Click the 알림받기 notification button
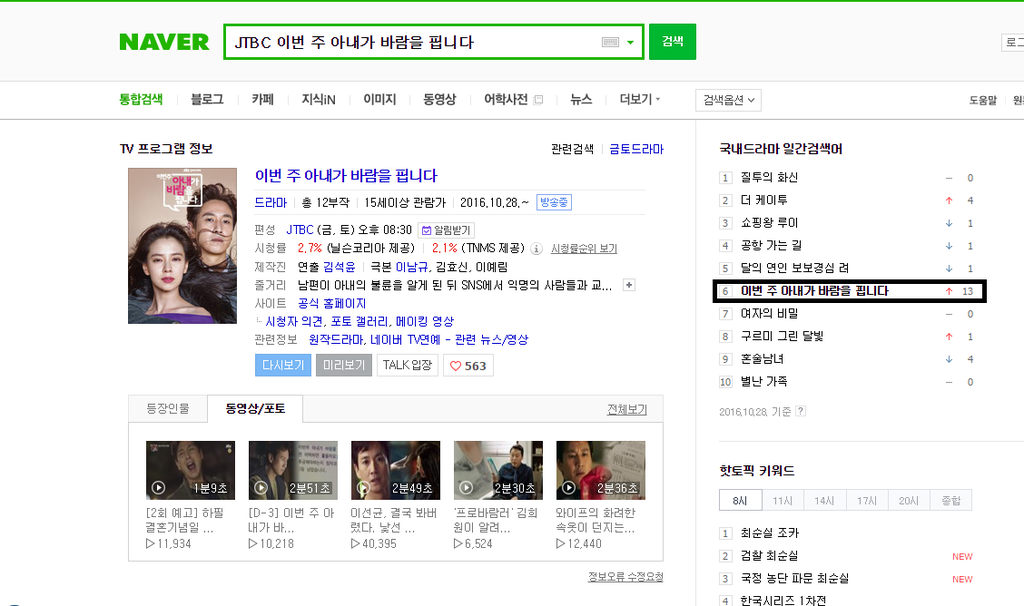Viewport: 1024px width, 606px height. click(446, 230)
